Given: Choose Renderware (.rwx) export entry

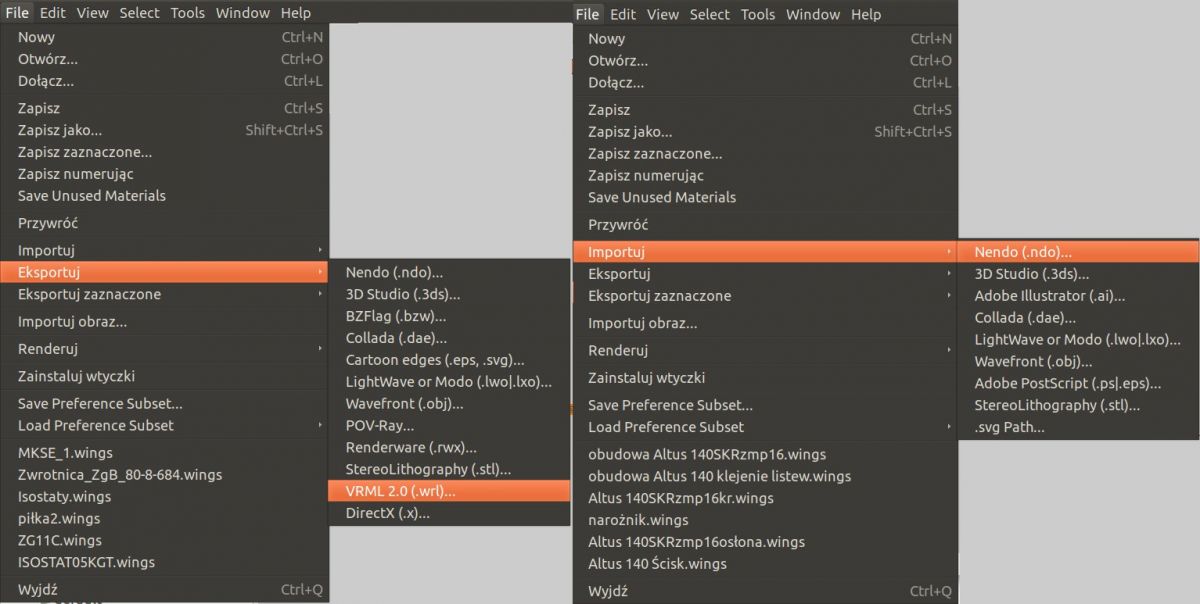Looking at the screenshot, I should tap(411, 447).
